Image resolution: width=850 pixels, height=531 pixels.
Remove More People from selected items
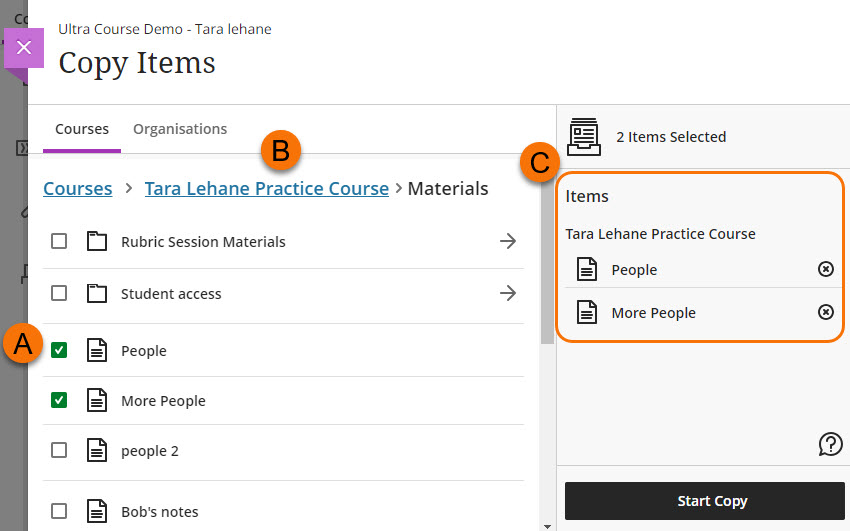[825, 312]
